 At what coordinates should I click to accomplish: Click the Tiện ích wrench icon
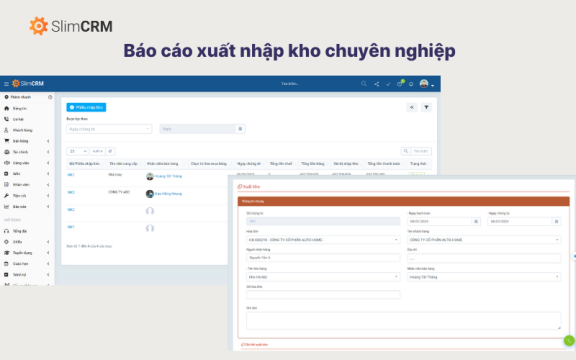[6, 195]
